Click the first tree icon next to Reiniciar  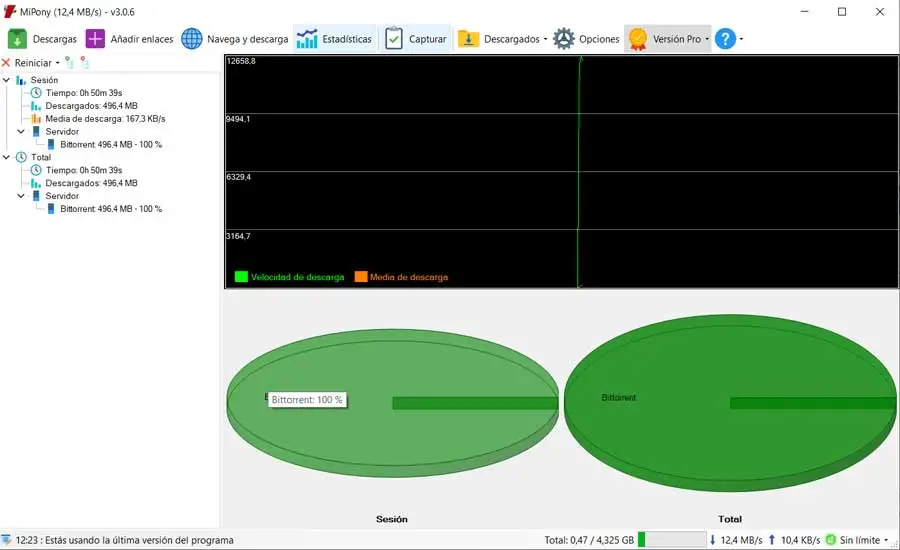[x=69, y=62]
